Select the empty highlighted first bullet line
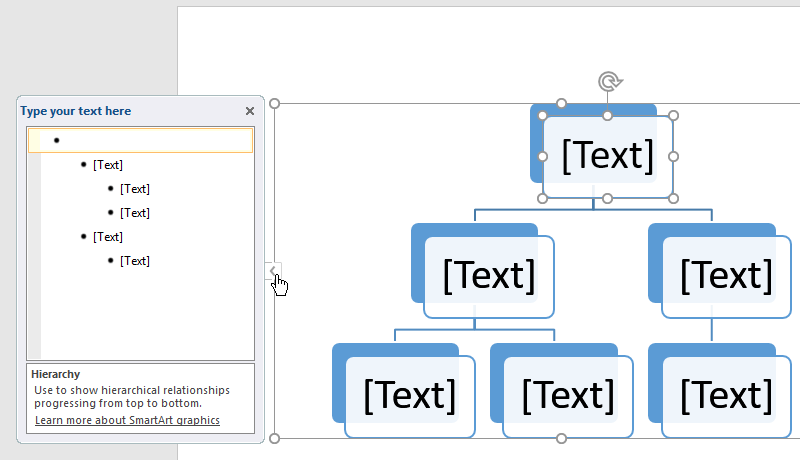 tap(140, 140)
